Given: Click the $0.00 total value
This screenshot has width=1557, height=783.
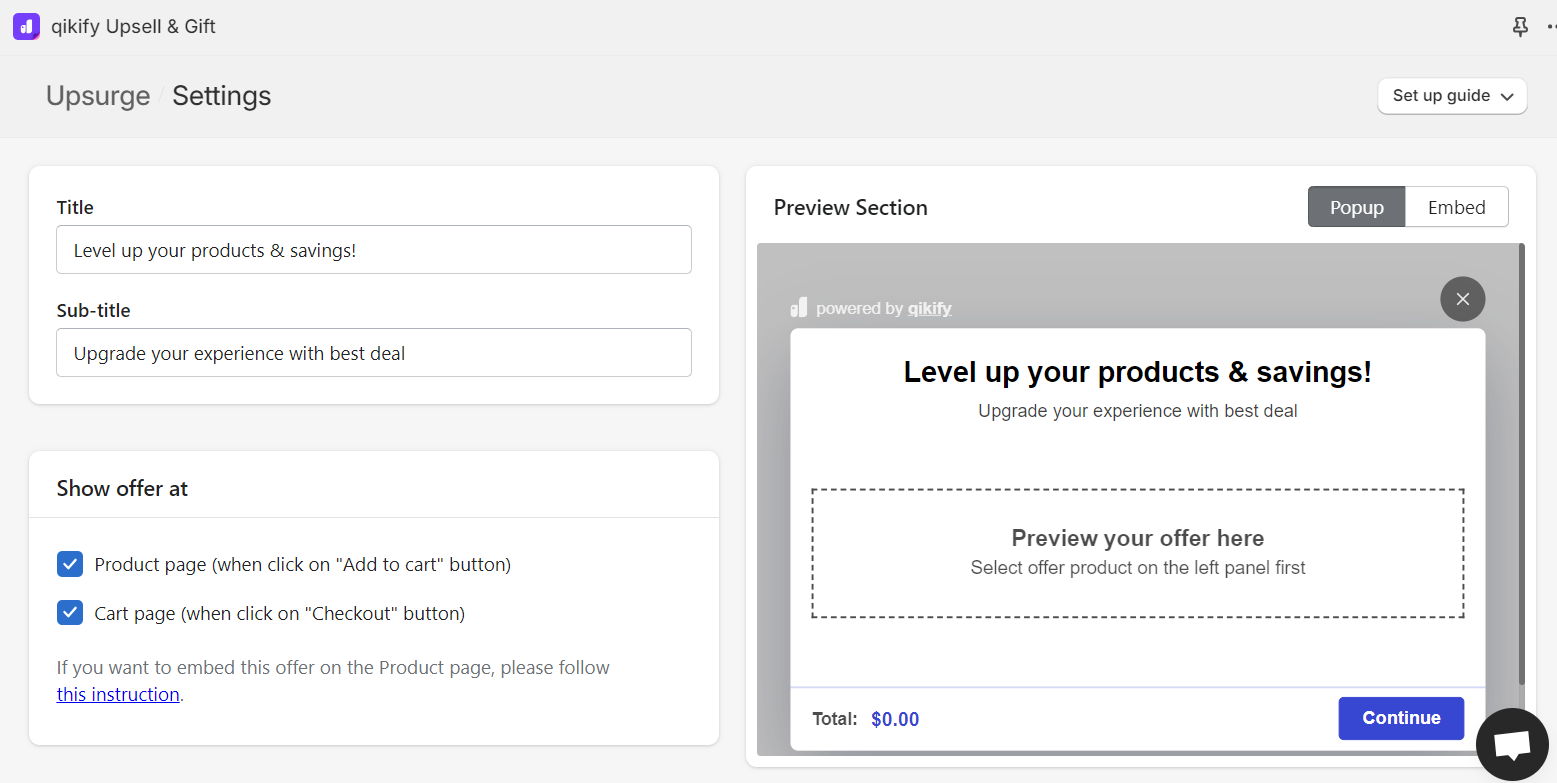Looking at the screenshot, I should coord(895,719).
